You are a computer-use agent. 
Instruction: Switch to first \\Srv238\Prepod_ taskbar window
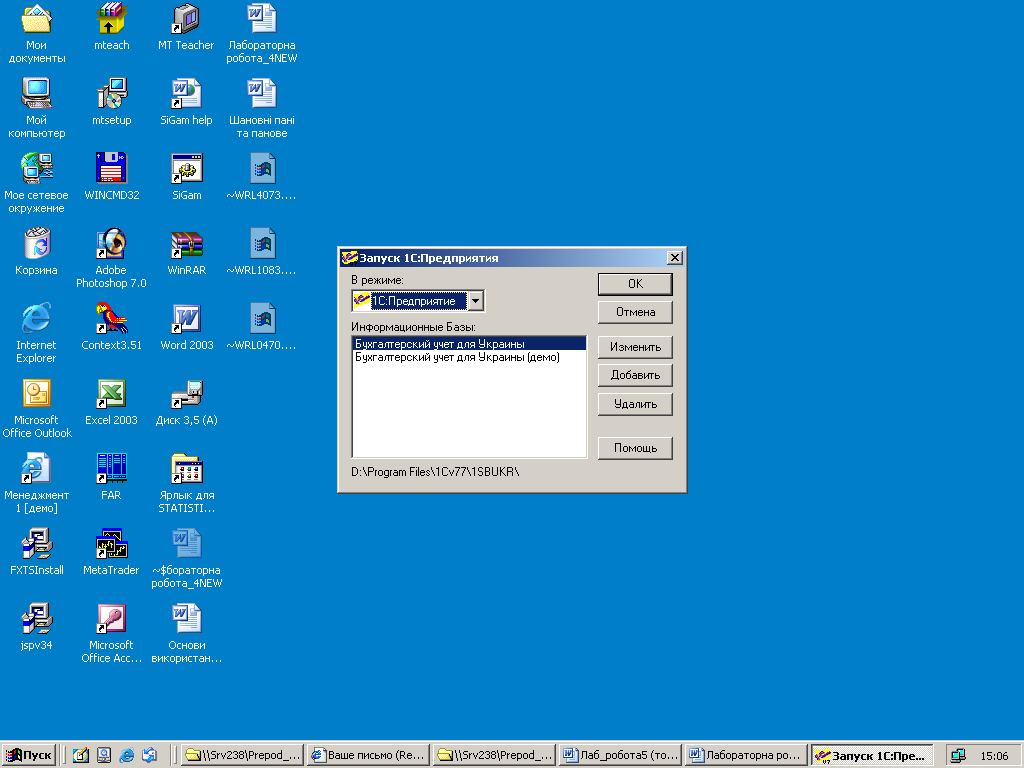coord(242,756)
